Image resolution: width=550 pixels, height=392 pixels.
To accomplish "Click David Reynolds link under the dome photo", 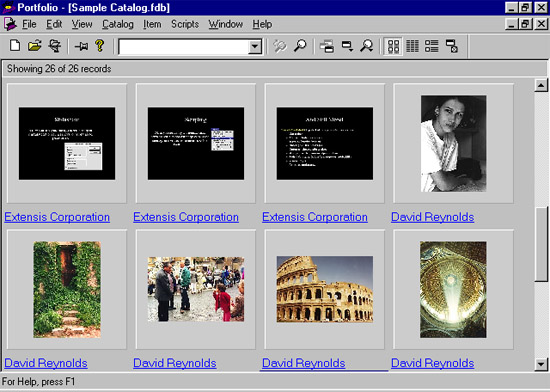I will click(x=432, y=363).
